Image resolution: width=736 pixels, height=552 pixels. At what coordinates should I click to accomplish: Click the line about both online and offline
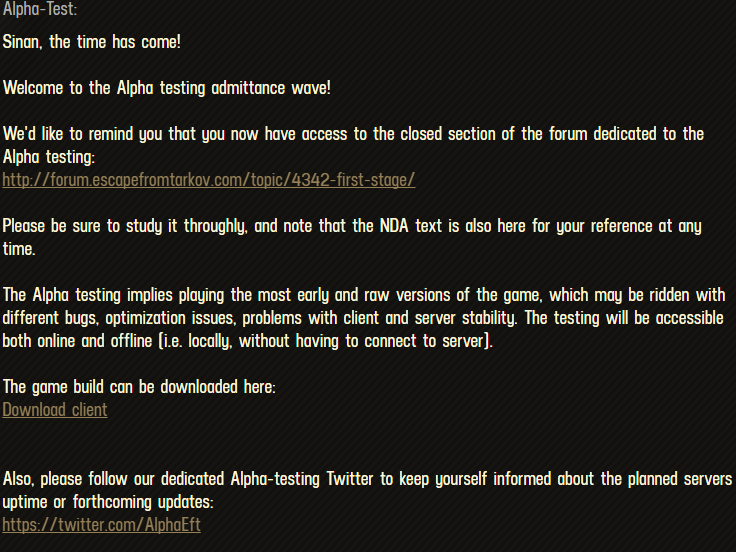click(247, 341)
